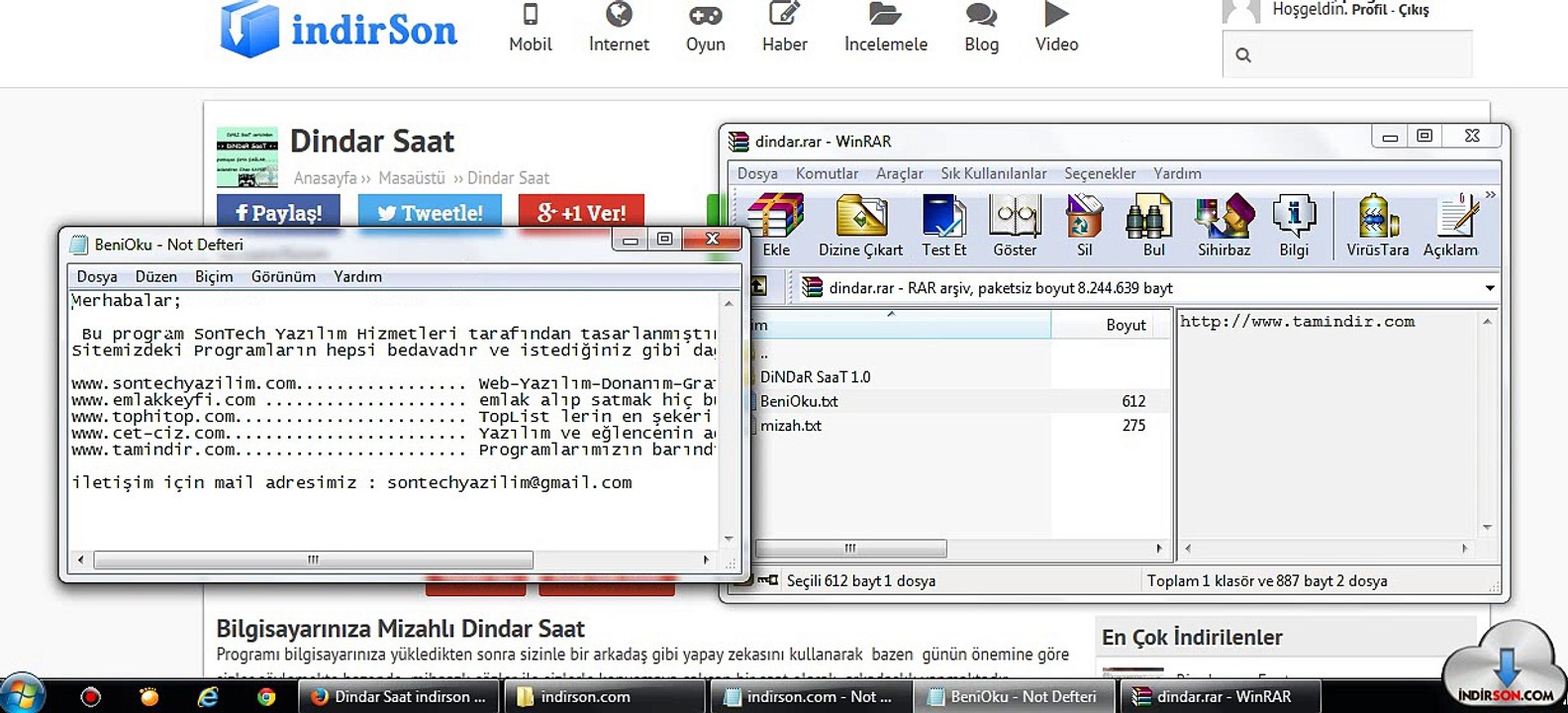Open Açıklam comment tool in WinRAR
This screenshot has width=1568, height=713.
[x=1451, y=227]
